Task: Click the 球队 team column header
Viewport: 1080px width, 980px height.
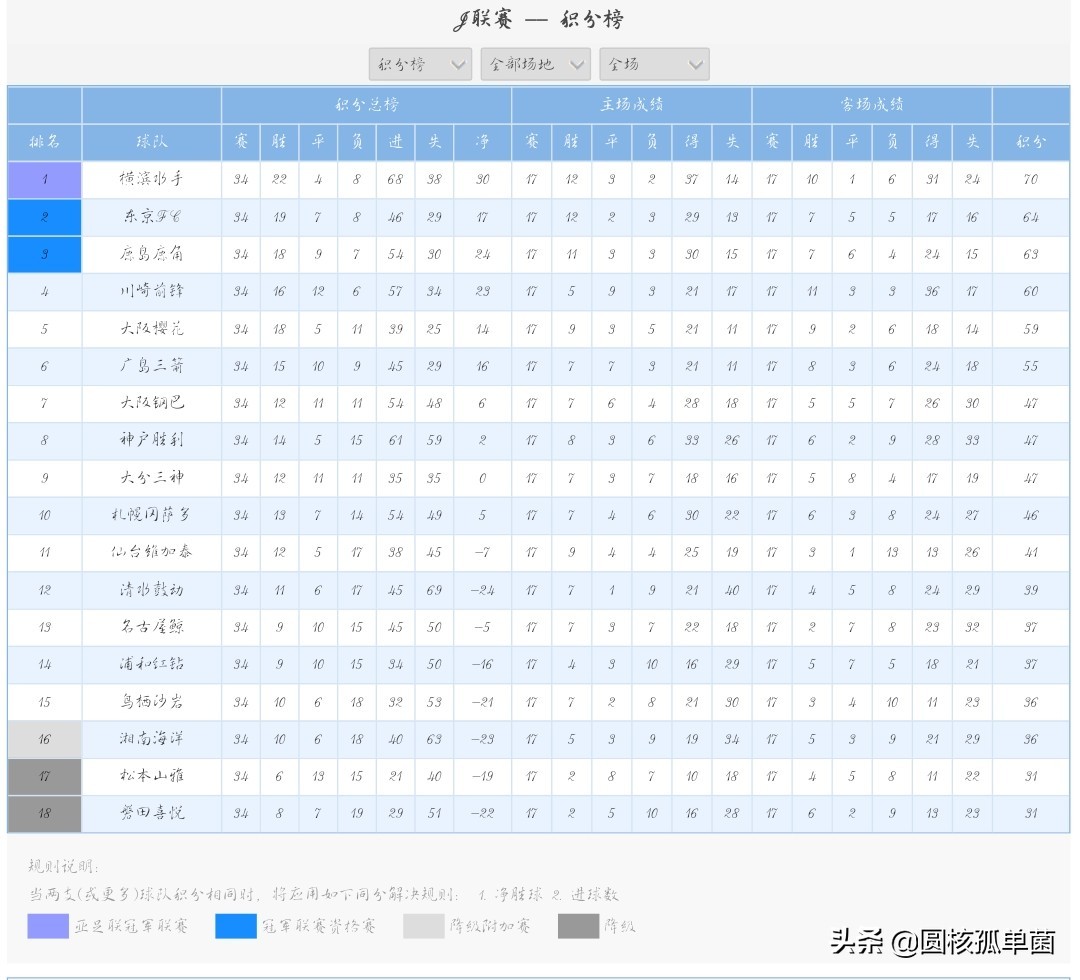Action: tap(155, 141)
